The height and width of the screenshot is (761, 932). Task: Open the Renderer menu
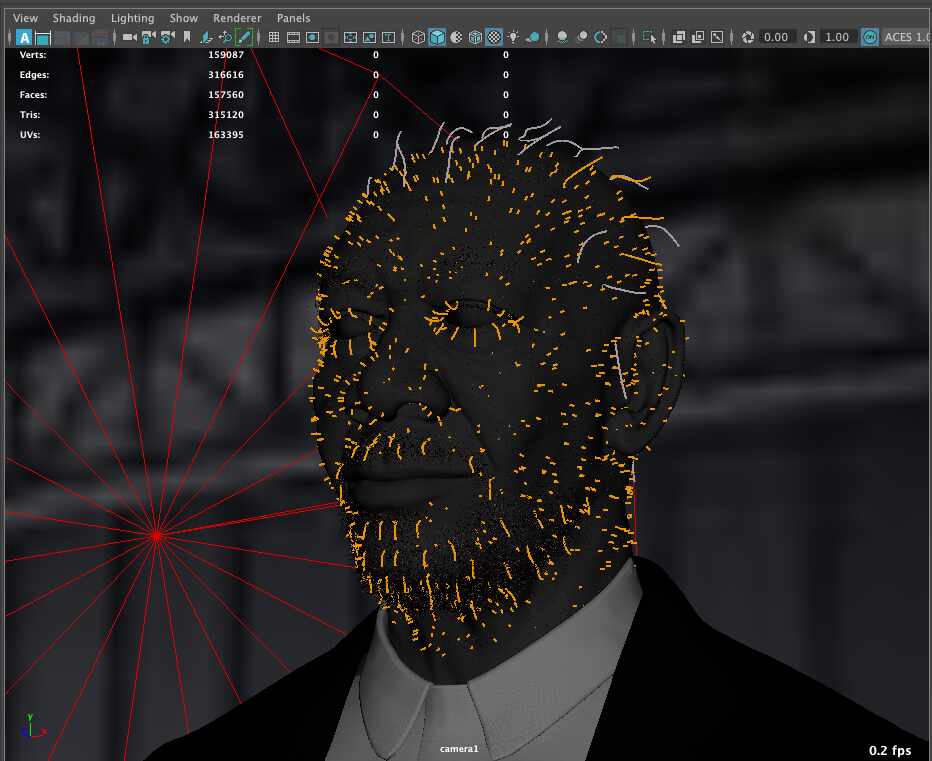(237, 18)
